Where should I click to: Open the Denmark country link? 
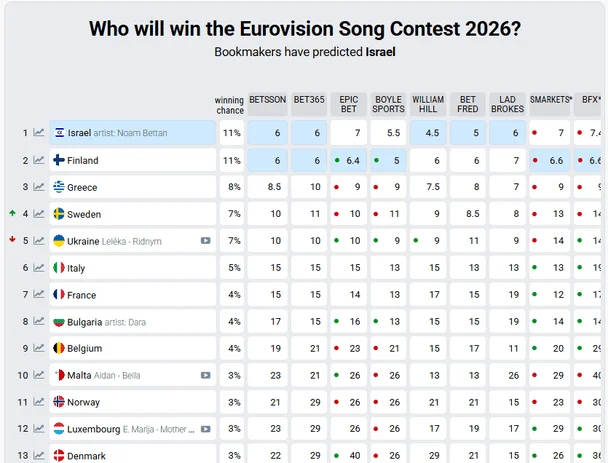[x=86, y=456]
